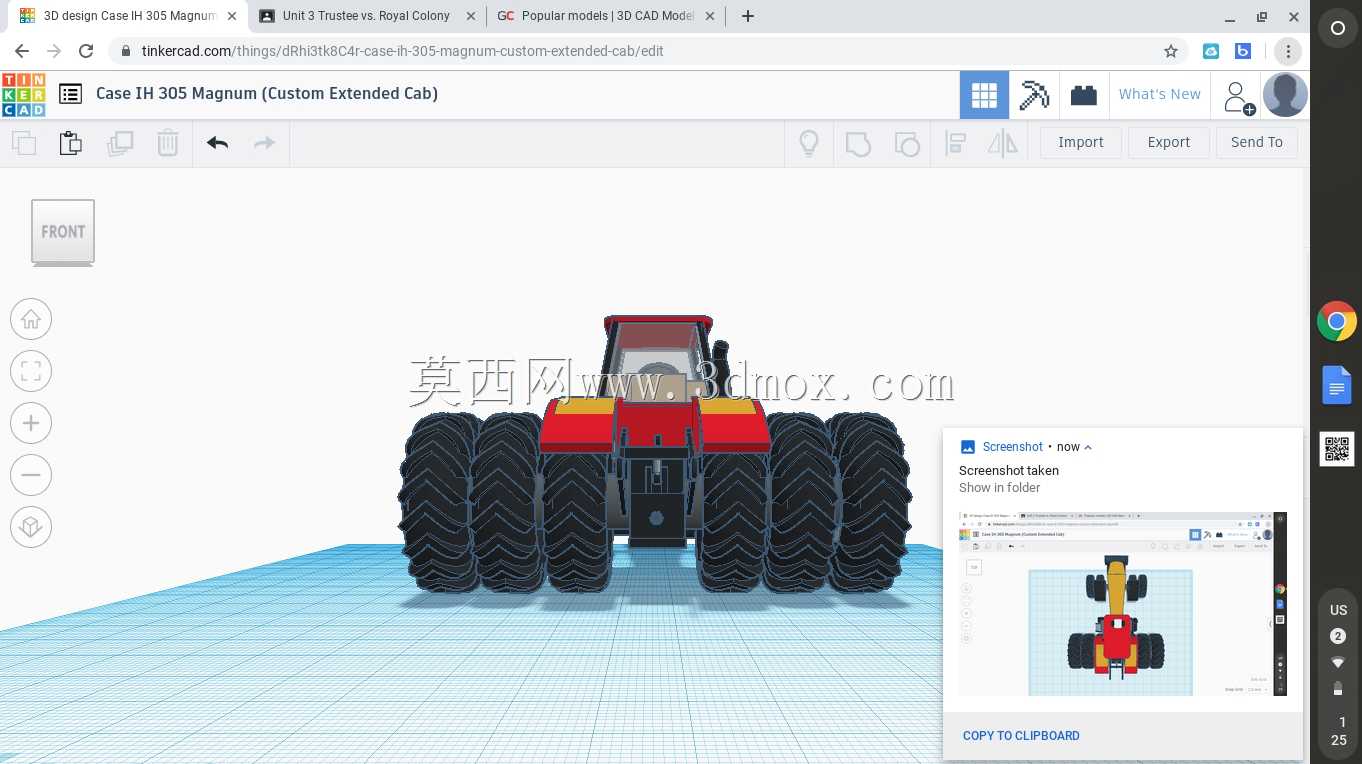Click the Home view button
Image resolution: width=1362 pixels, height=764 pixels.
pos(31,319)
